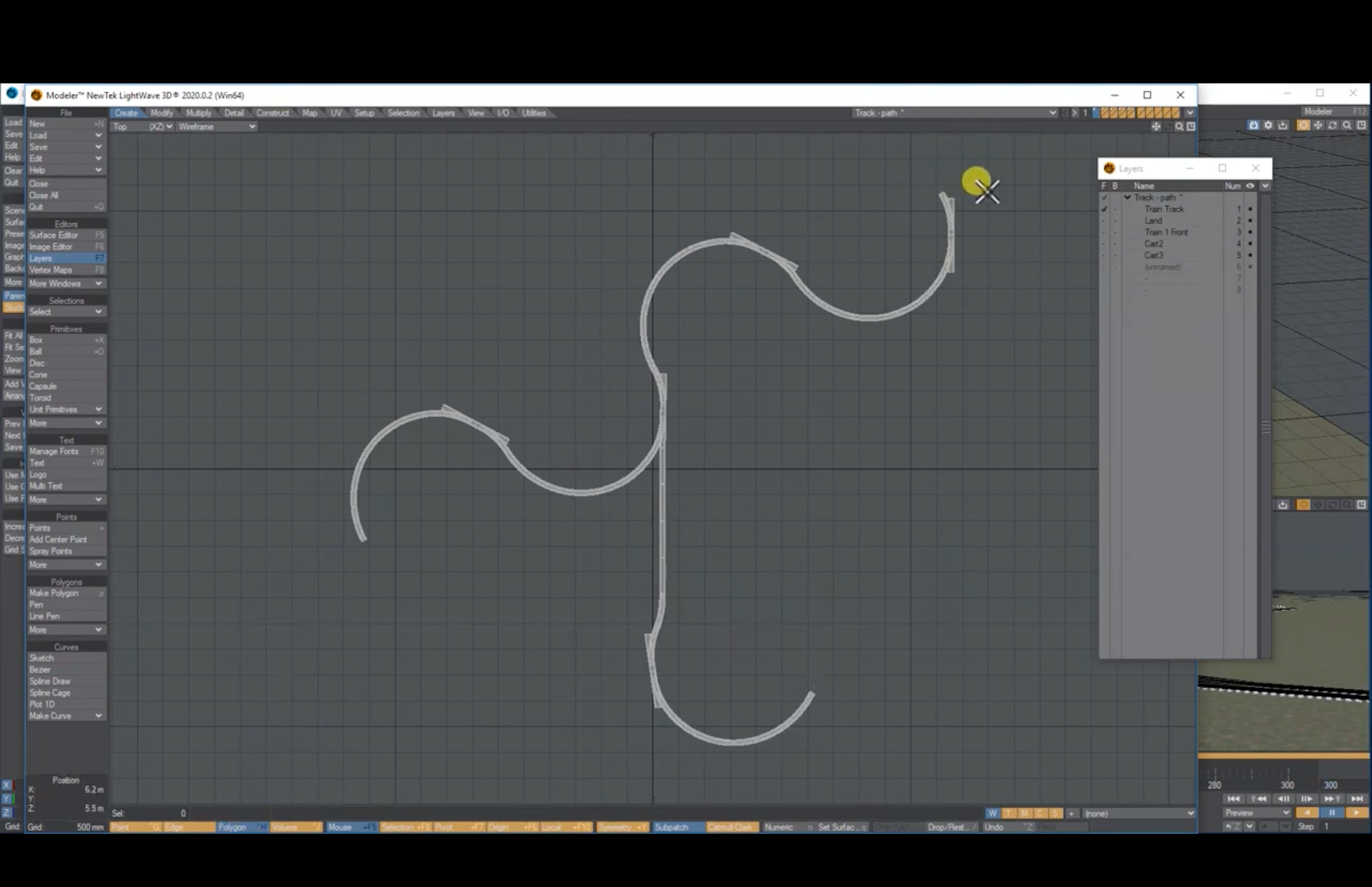Viewport: 1372px width, 887px height.
Task: Toggle the W weight map mode button
Action: 992,814
